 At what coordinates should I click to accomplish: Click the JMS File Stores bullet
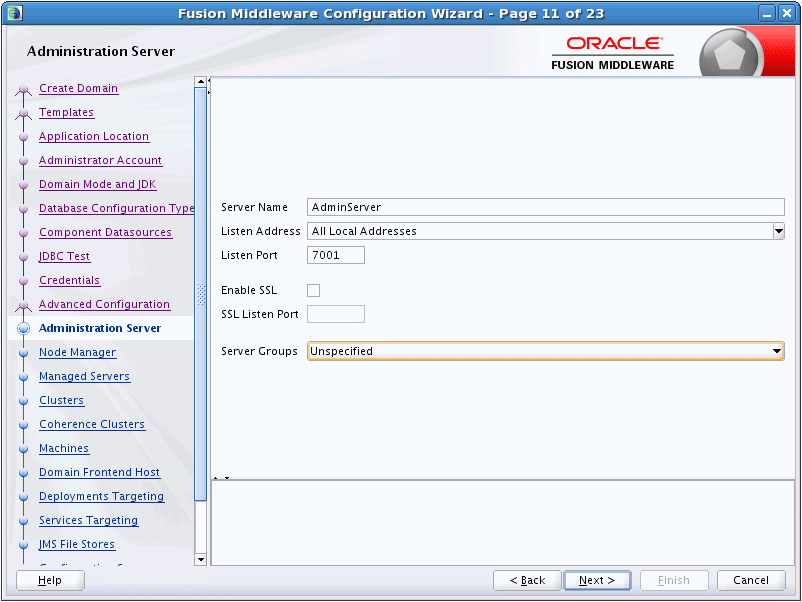pyautogui.click(x=23, y=545)
